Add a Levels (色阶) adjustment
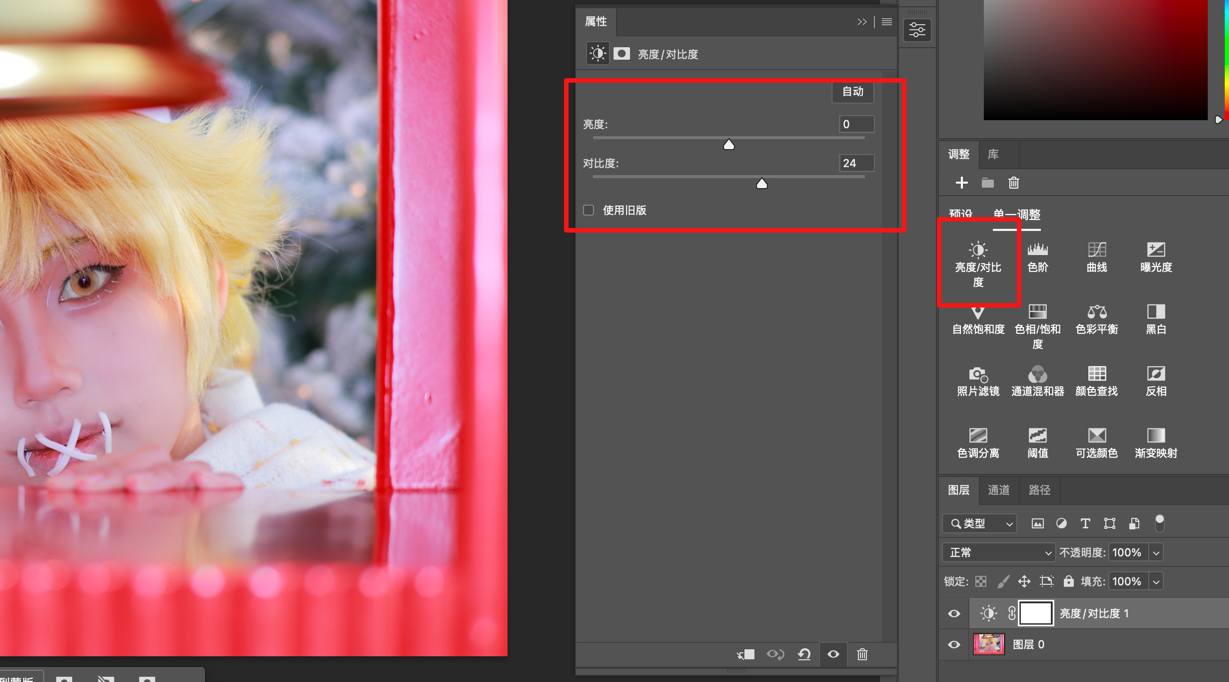Image resolution: width=1229 pixels, height=682 pixels. [1037, 256]
